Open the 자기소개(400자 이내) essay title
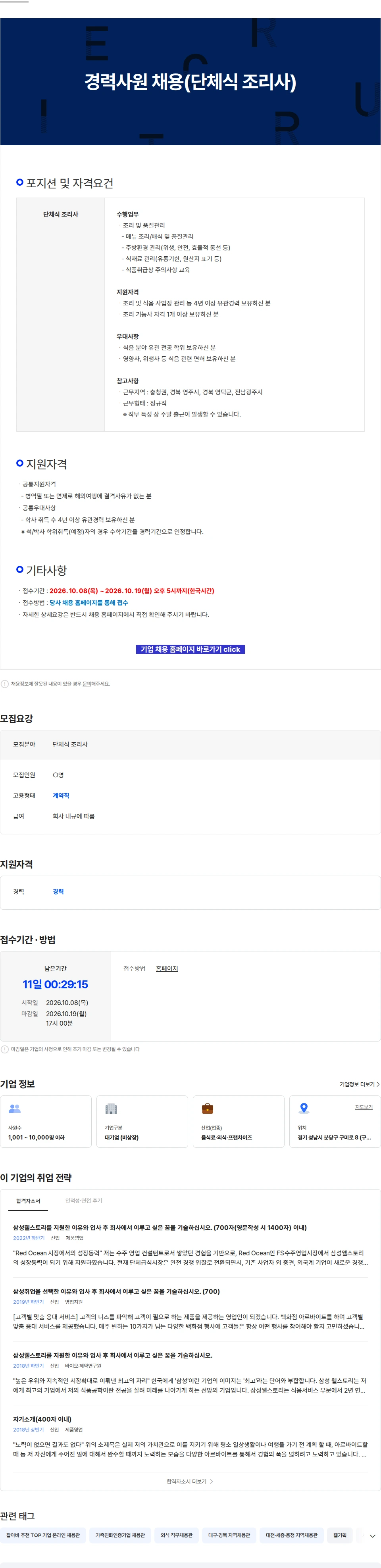 [42, 1419]
